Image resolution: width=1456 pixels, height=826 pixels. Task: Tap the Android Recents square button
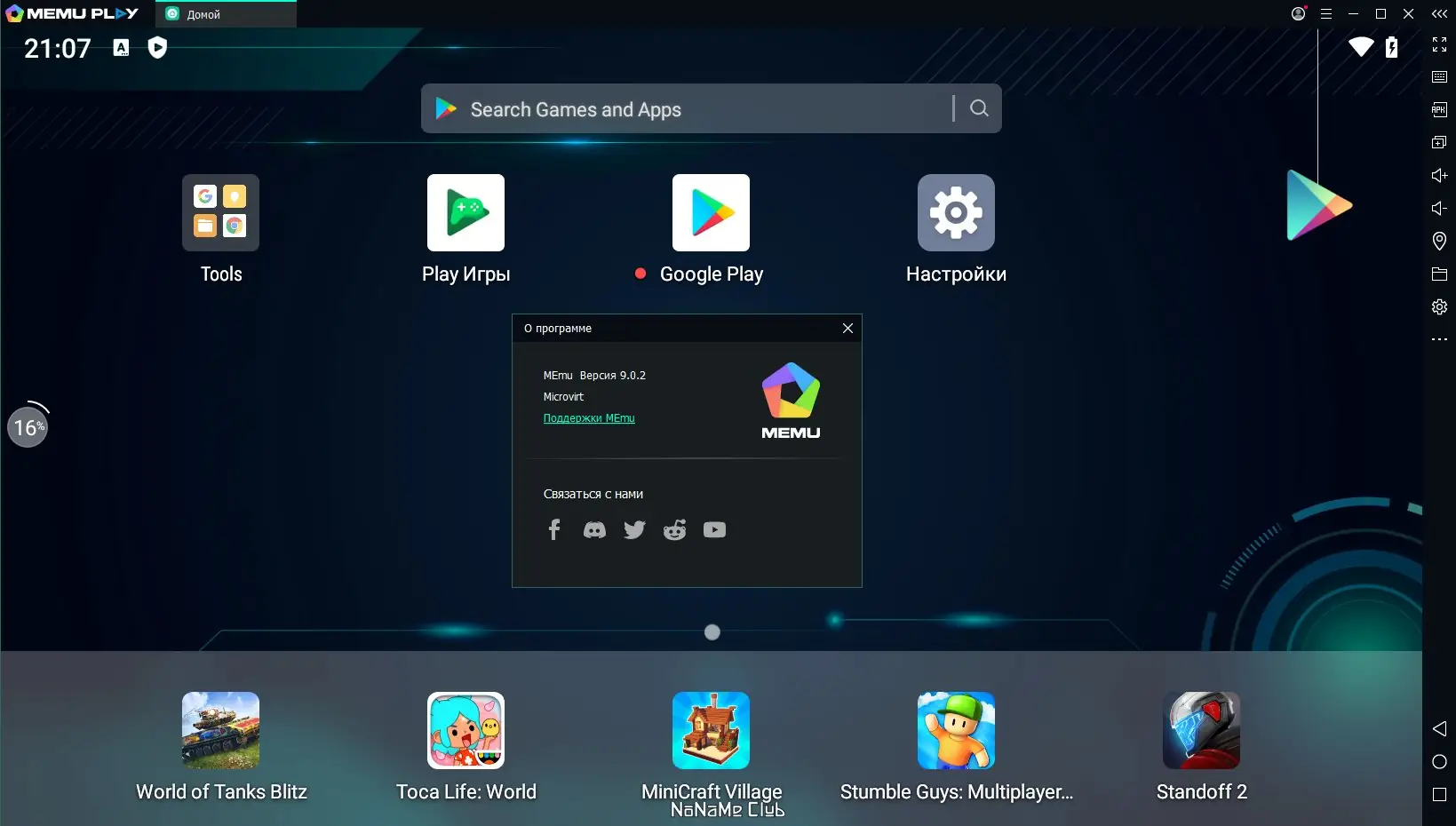1440,795
